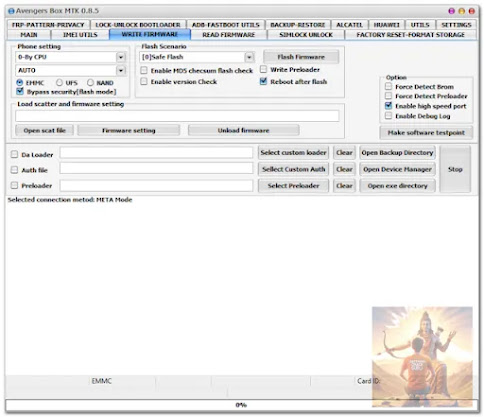Click Open Backup Directory button
The image size is (484, 417).
click(x=397, y=153)
